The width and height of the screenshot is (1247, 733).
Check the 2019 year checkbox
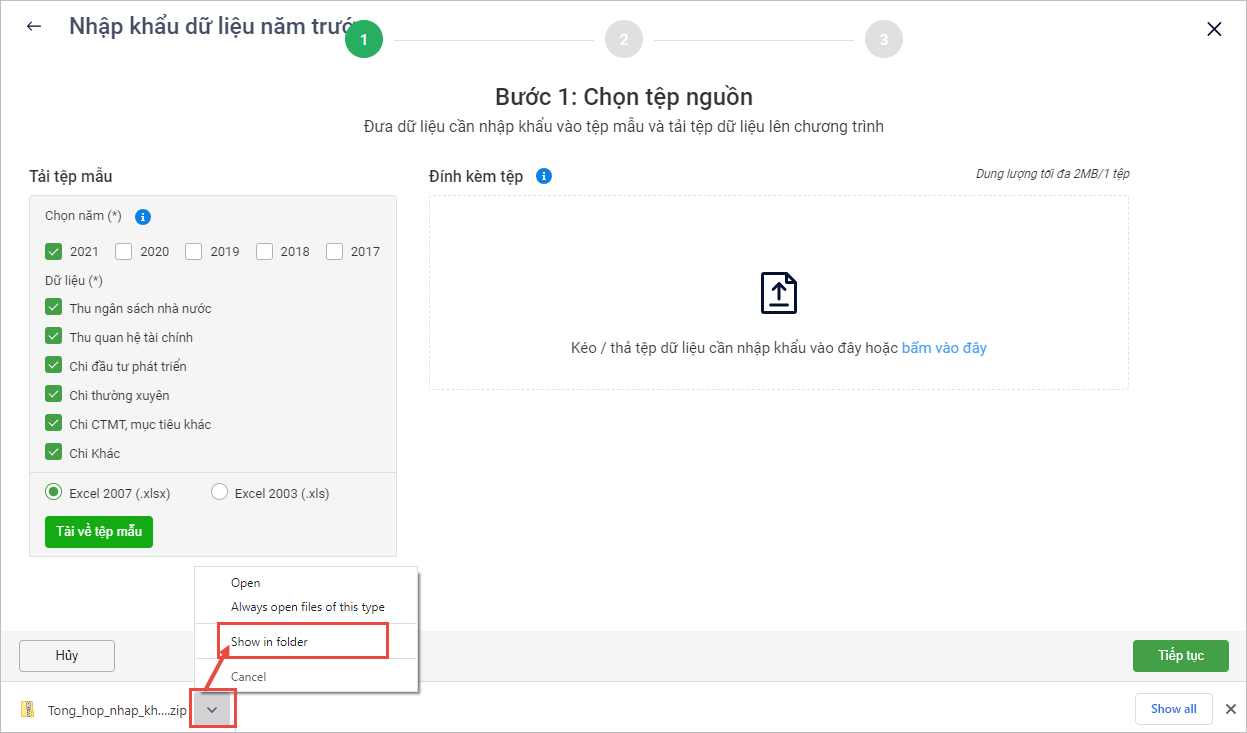click(x=194, y=252)
